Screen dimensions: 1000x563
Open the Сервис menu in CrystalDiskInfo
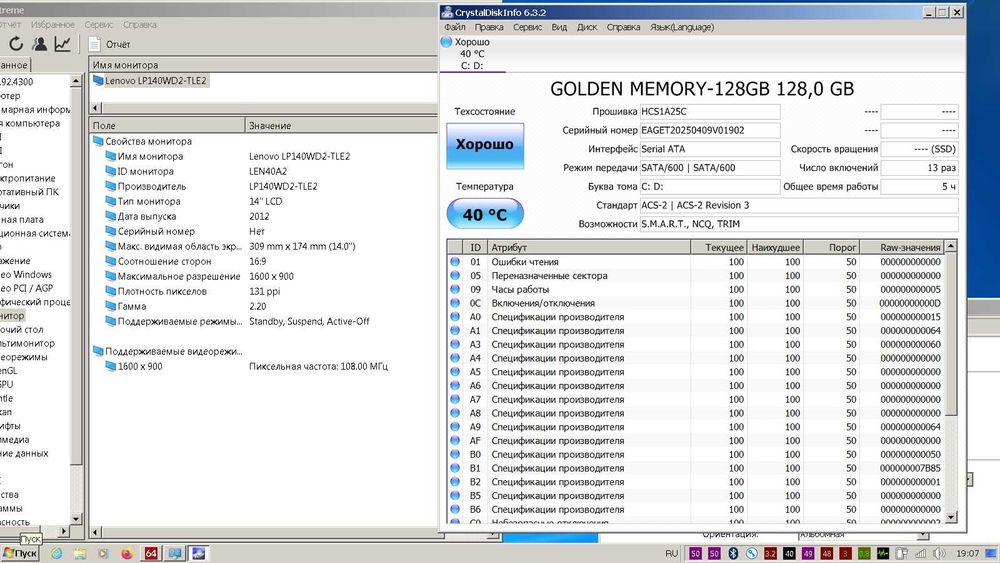pyautogui.click(x=527, y=27)
